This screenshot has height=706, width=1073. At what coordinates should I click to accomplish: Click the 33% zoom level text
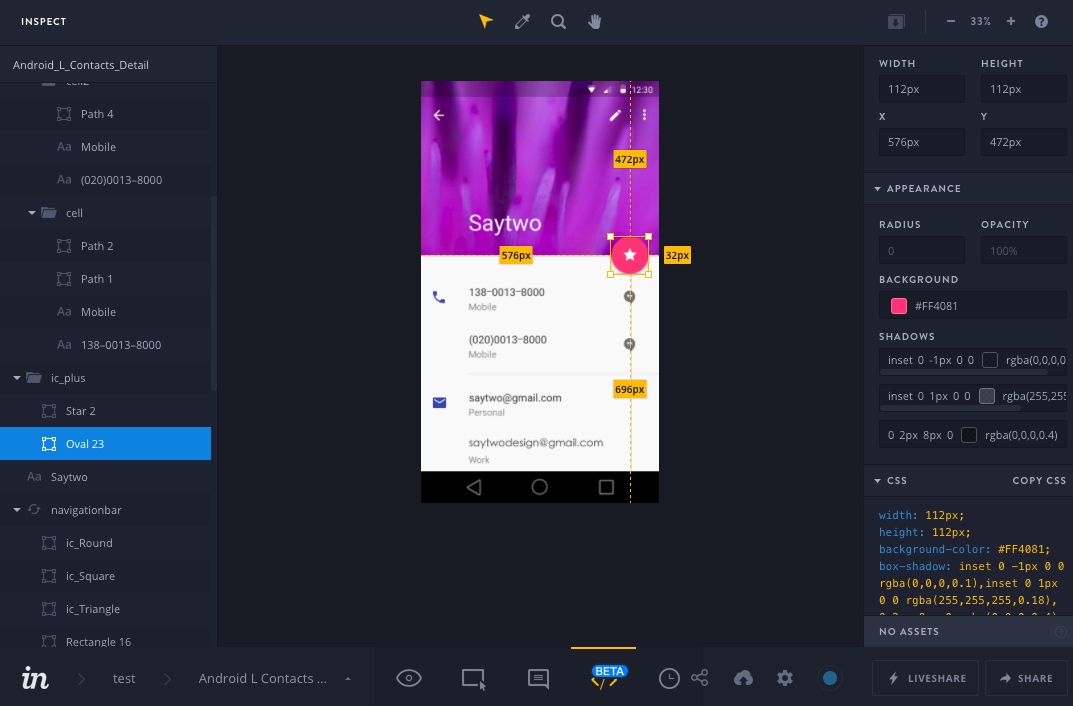click(x=980, y=21)
